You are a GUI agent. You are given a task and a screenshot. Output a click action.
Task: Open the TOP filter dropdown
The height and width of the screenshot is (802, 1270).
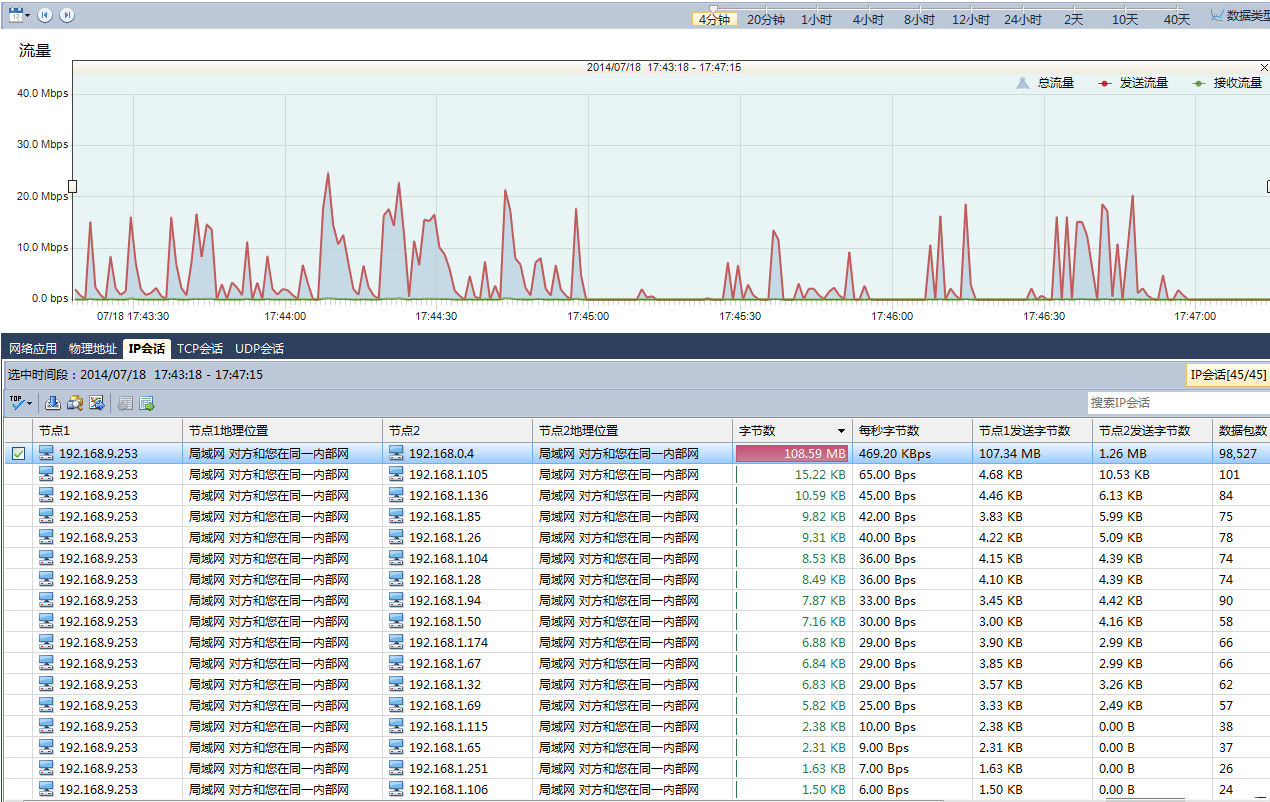click(20, 403)
